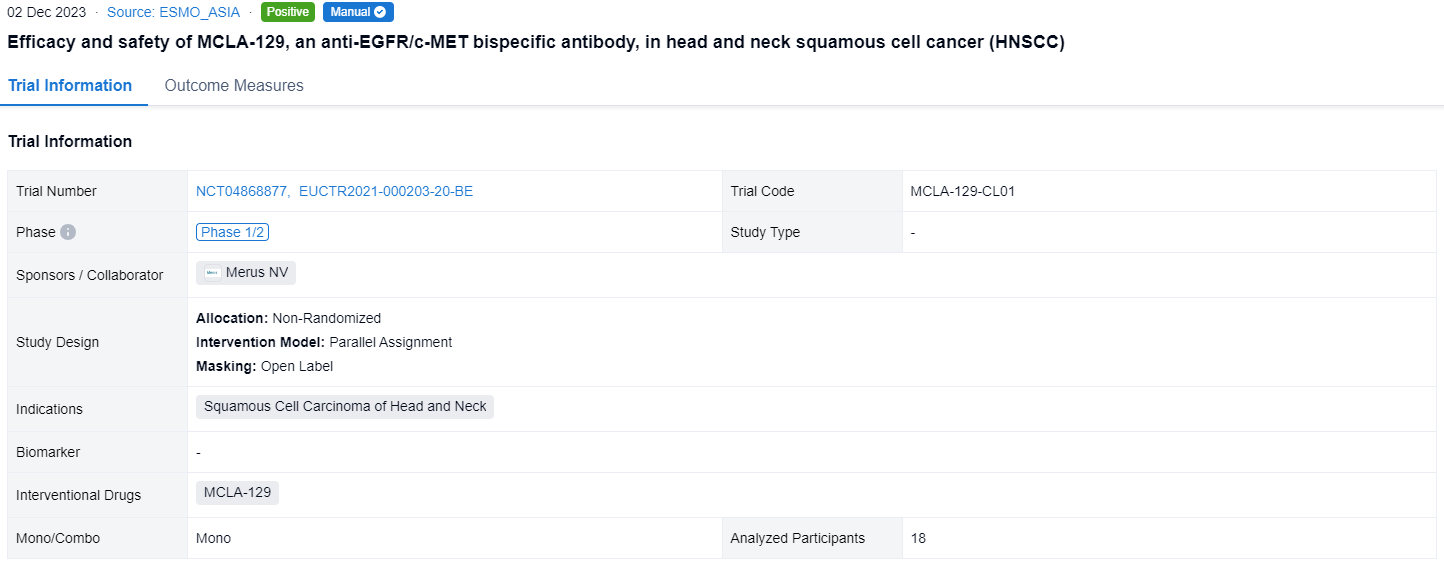This screenshot has height=565, width=1444.
Task: Open the EUCTR2021-000203-20-BE trial link
Action: click(x=386, y=191)
